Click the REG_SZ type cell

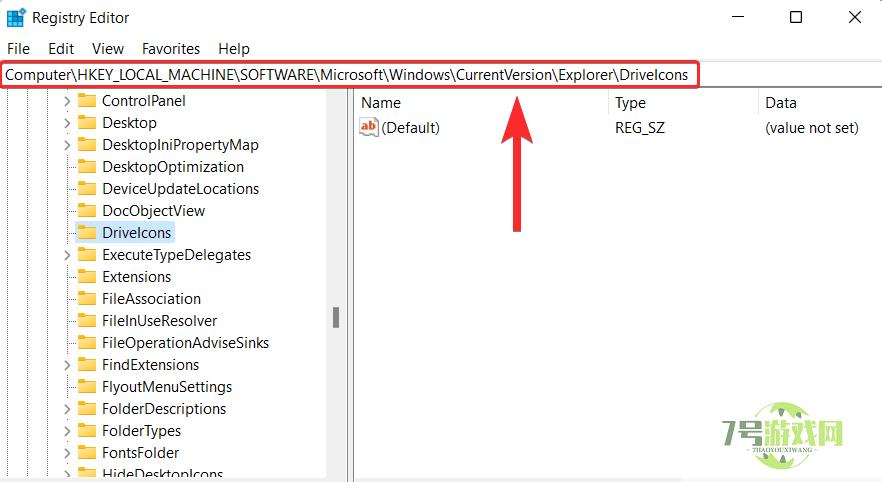pyautogui.click(x=640, y=128)
